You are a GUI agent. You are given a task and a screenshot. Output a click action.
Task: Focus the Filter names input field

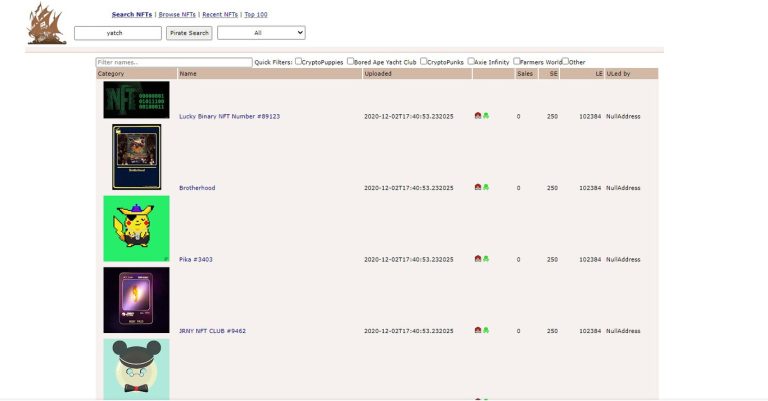pyautogui.click(x=174, y=62)
